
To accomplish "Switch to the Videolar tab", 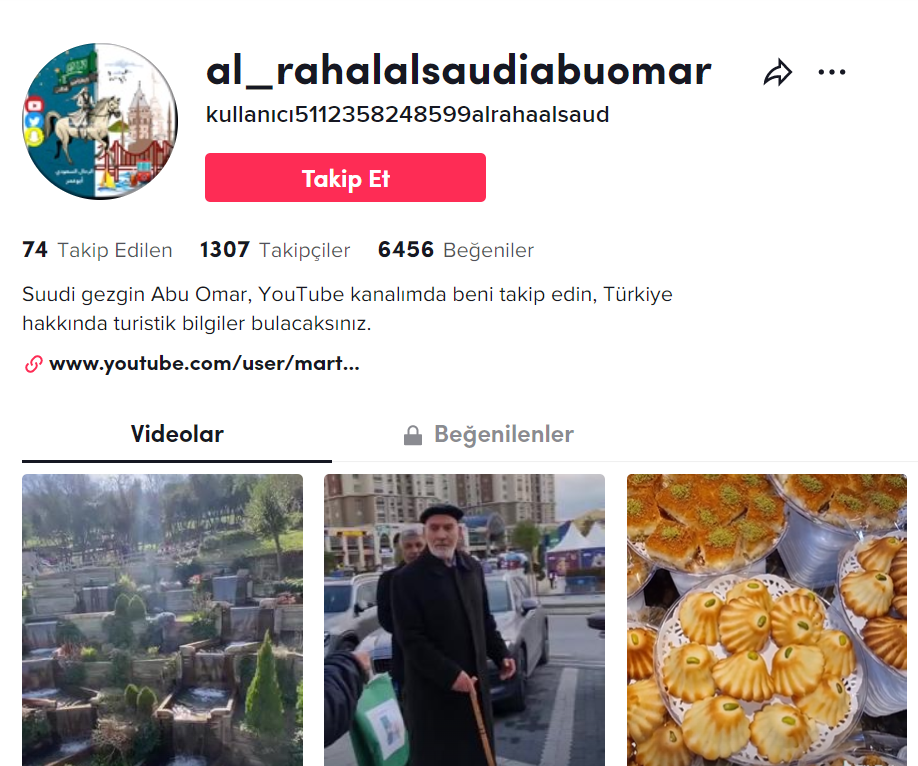I will pos(177,434).
